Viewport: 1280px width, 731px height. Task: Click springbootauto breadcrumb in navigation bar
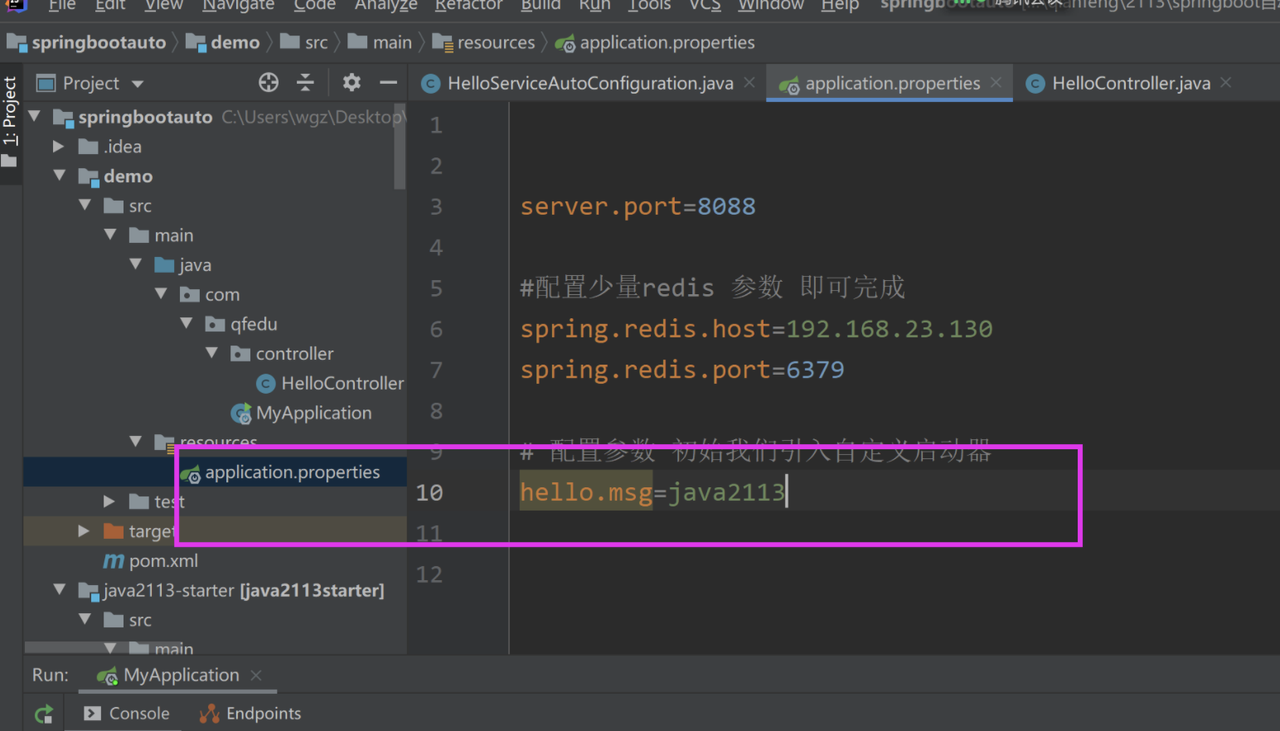[x=89, y=43]
